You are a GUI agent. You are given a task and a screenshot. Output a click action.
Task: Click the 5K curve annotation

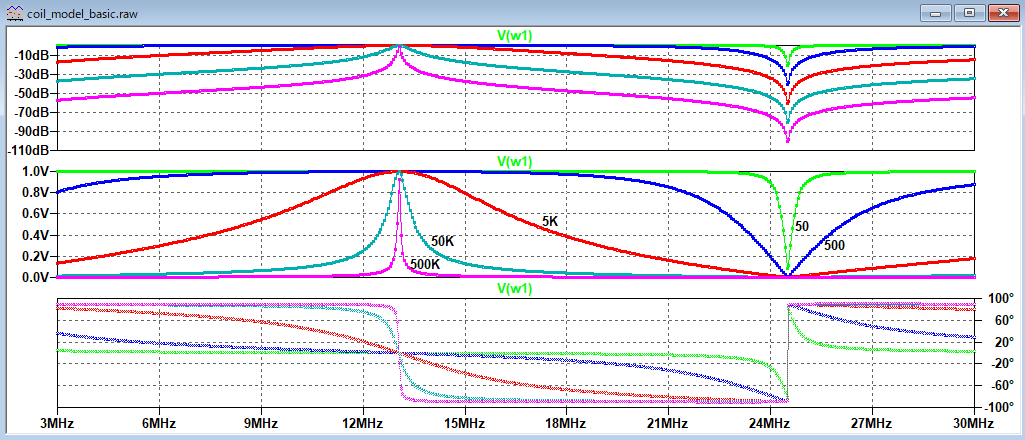pyautogui.click(x=550, y=222)
